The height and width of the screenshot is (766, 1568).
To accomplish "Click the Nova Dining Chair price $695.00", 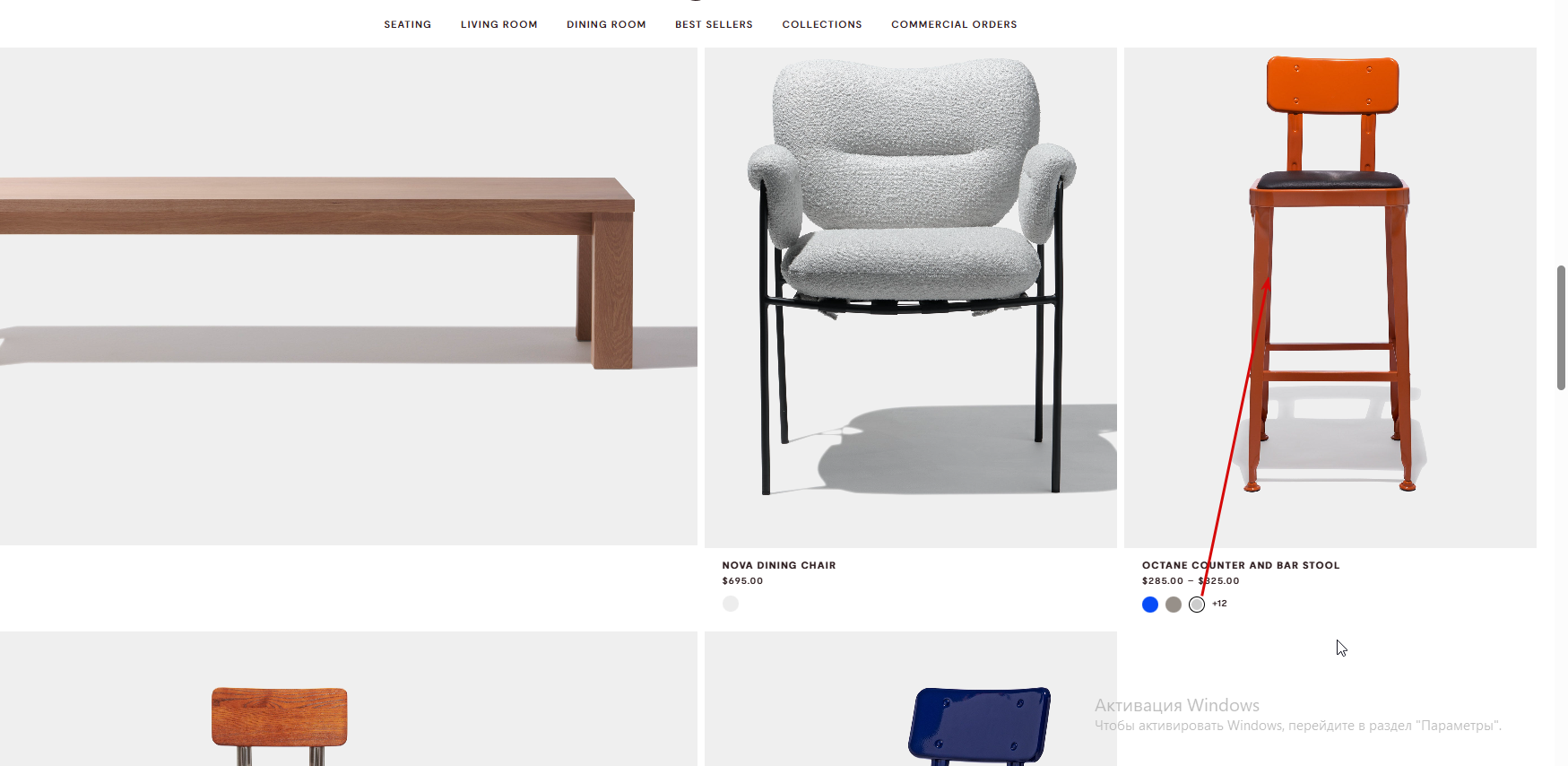I will click(x=742, y=581).
